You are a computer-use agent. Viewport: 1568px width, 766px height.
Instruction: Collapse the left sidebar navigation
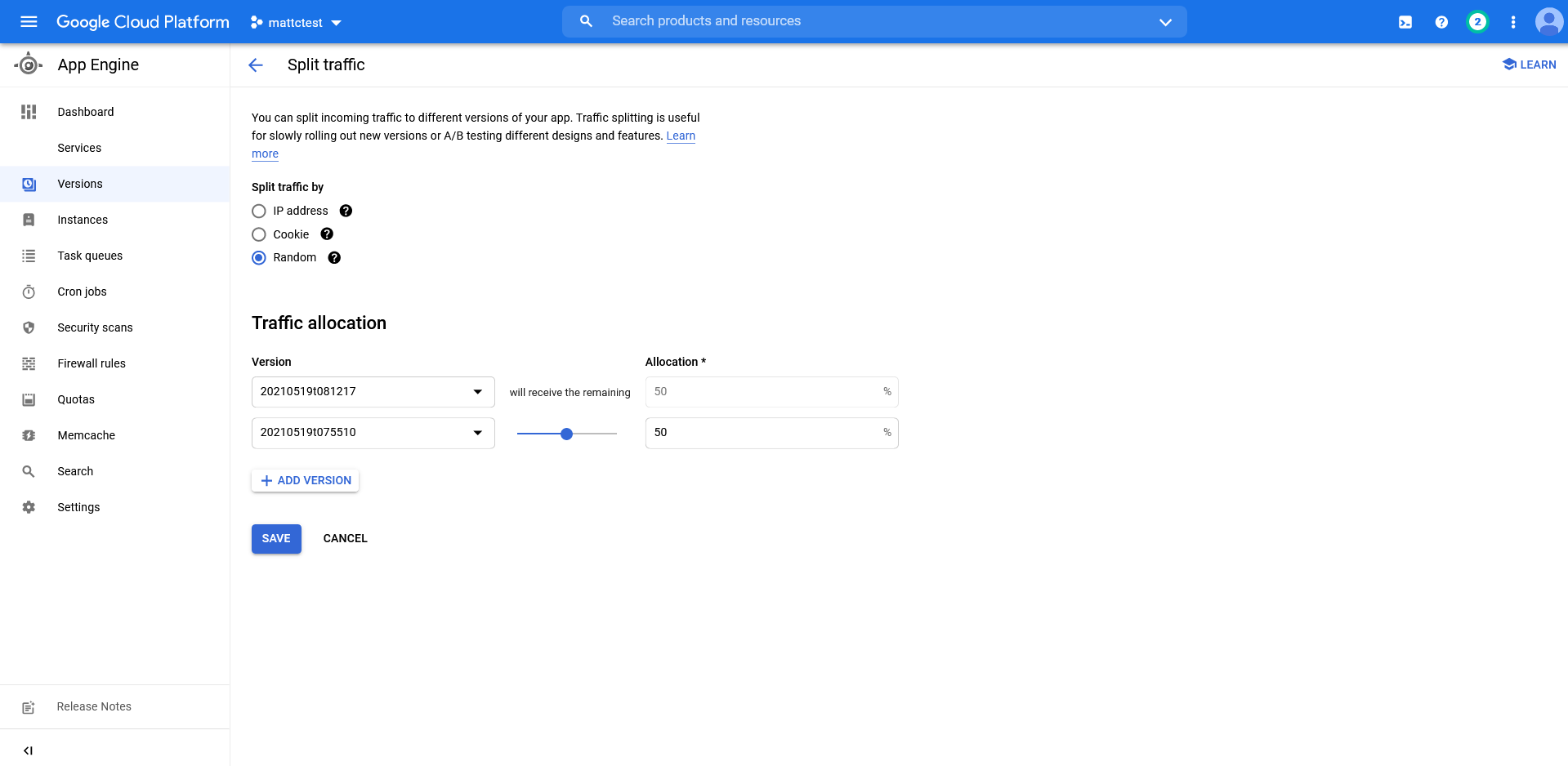tap(28, 750)
